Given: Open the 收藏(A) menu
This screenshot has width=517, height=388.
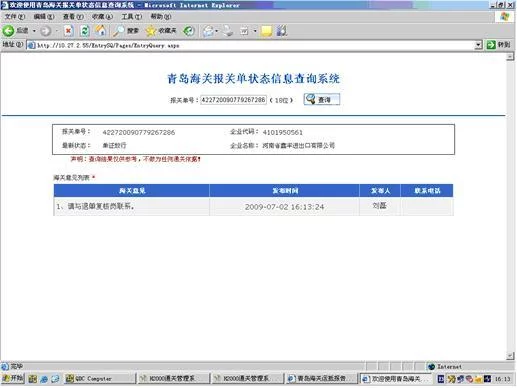Looking at the screenshot, I should [102, 16].
